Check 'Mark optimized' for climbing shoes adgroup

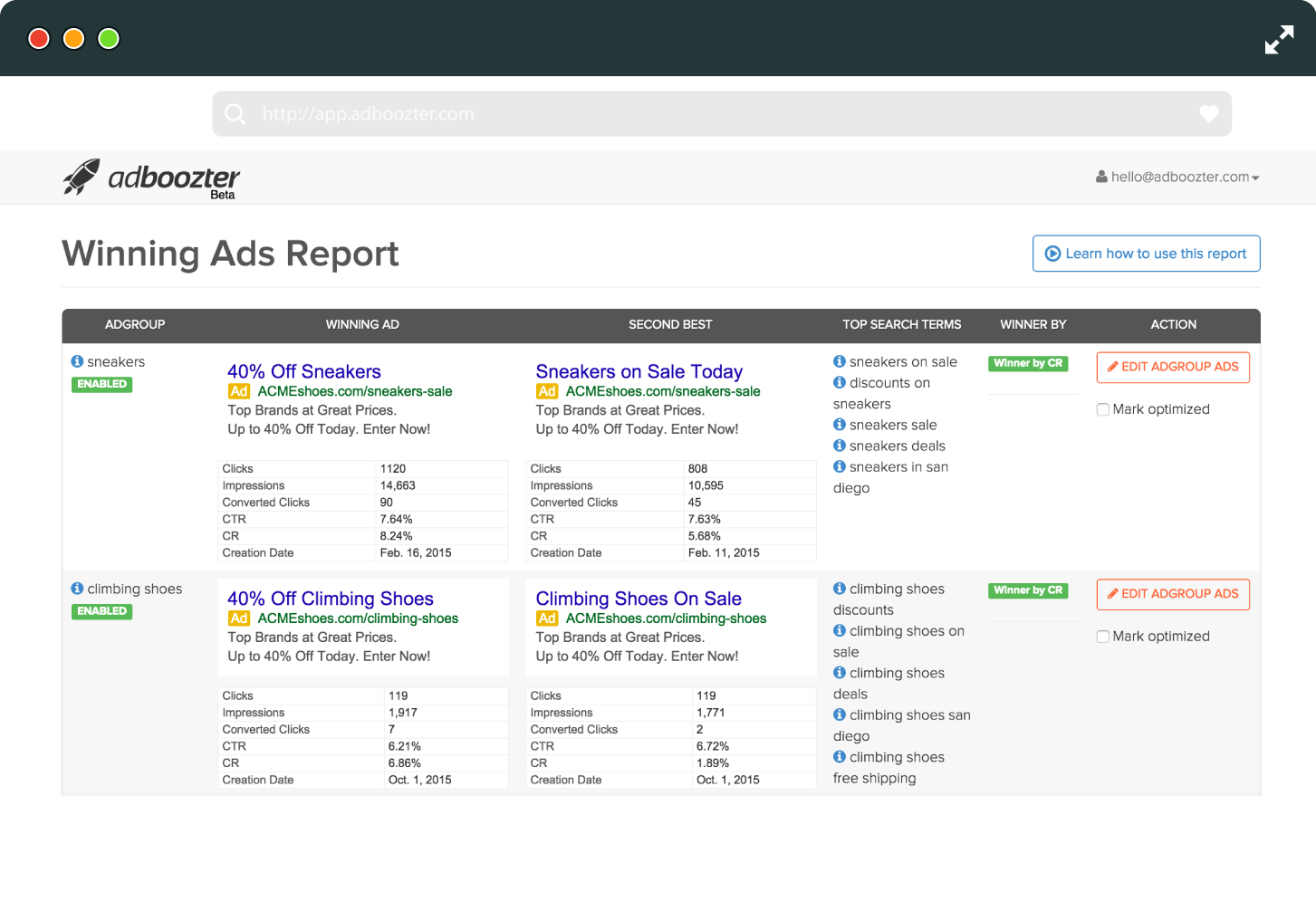tap(1102, 637)
